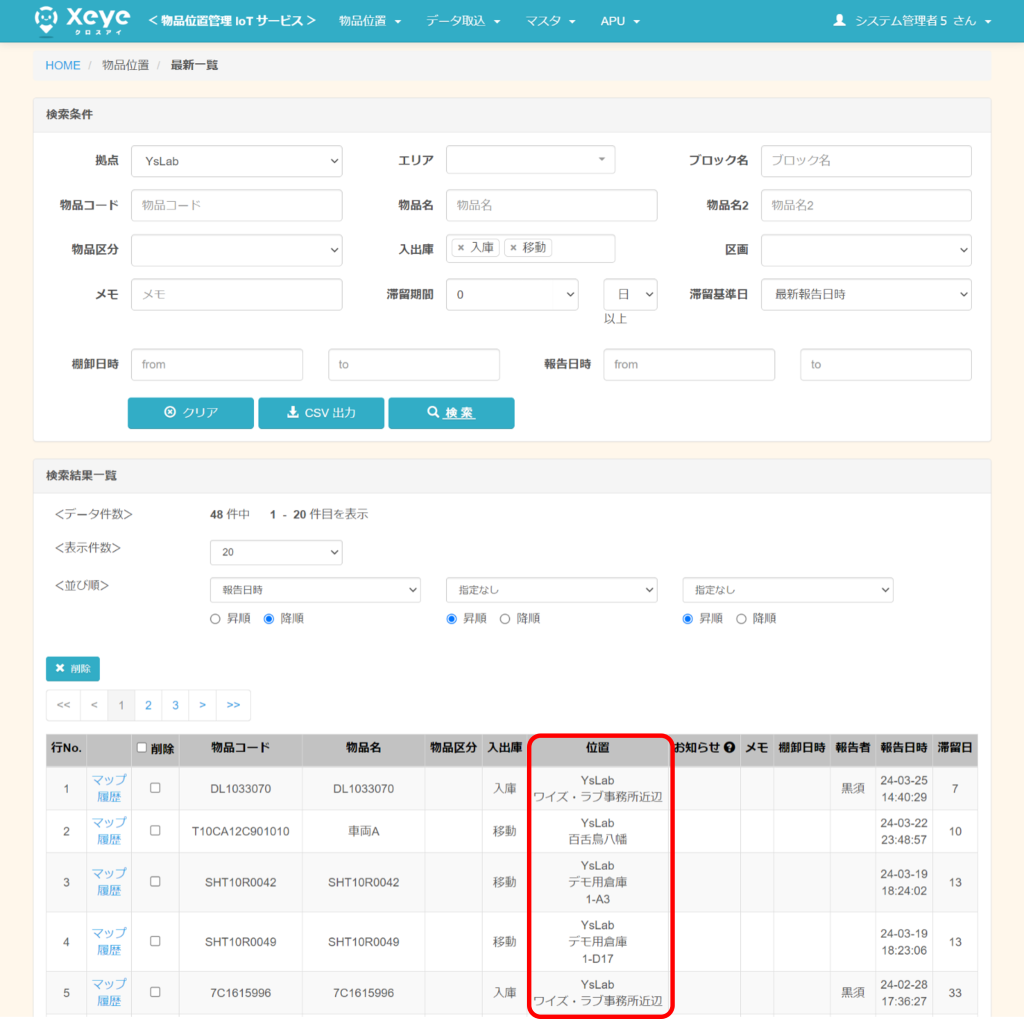Click the CSV 出力 download button
The image size is (1024, 1019).
pyautogui.click(x=321, y=413)
